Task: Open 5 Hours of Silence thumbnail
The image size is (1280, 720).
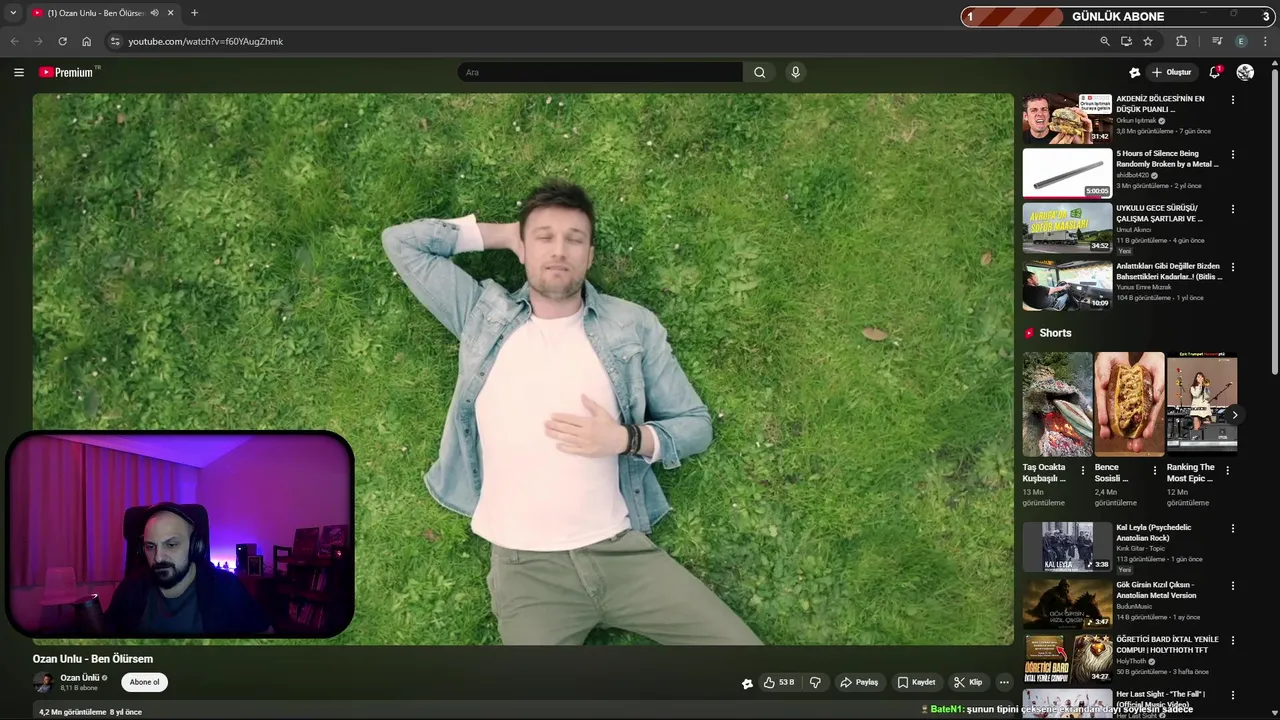Action: (1067, 174)
